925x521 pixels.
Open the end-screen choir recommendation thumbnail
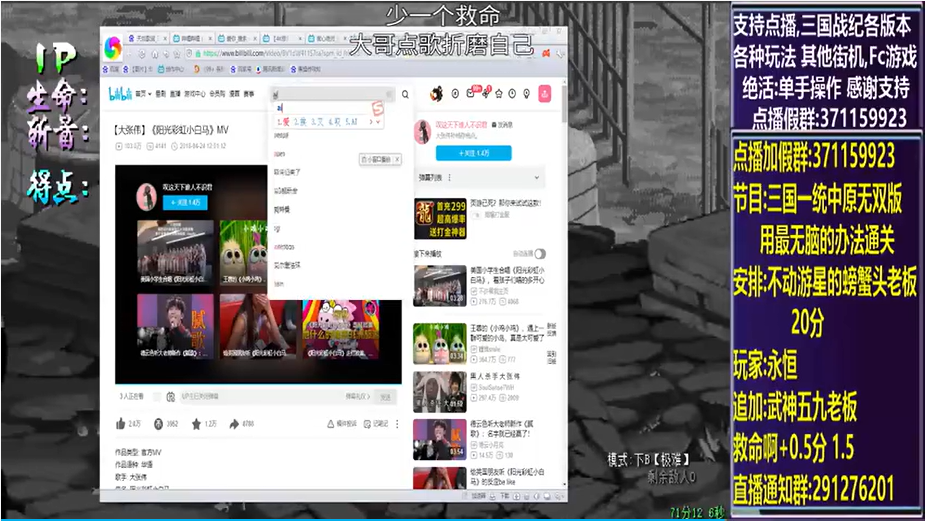tap(175, 252)
